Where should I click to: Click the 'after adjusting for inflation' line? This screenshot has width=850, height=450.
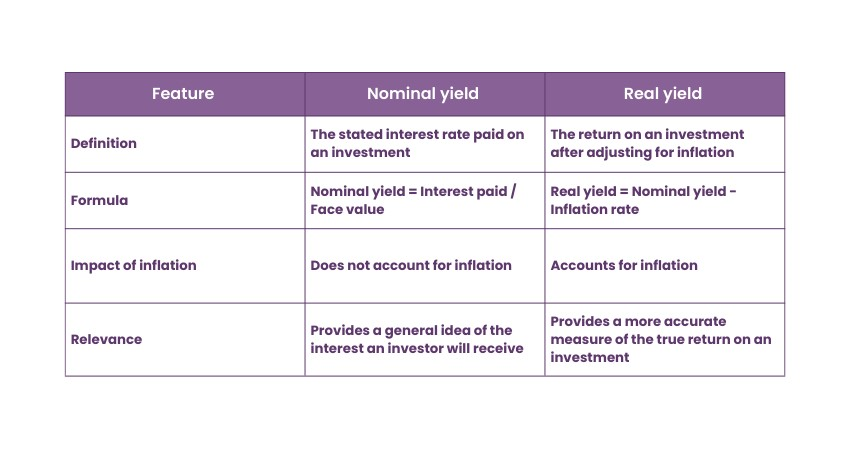click(642, 152)
